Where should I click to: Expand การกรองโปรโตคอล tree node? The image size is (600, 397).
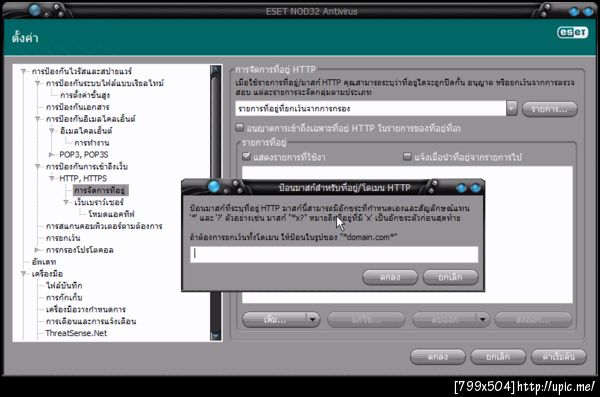coord(38,250)
